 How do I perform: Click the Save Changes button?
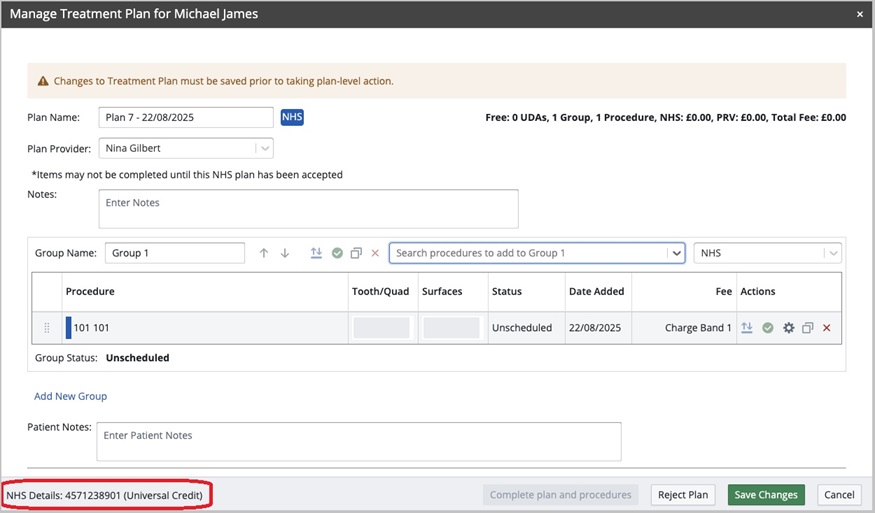click(765, 495)
